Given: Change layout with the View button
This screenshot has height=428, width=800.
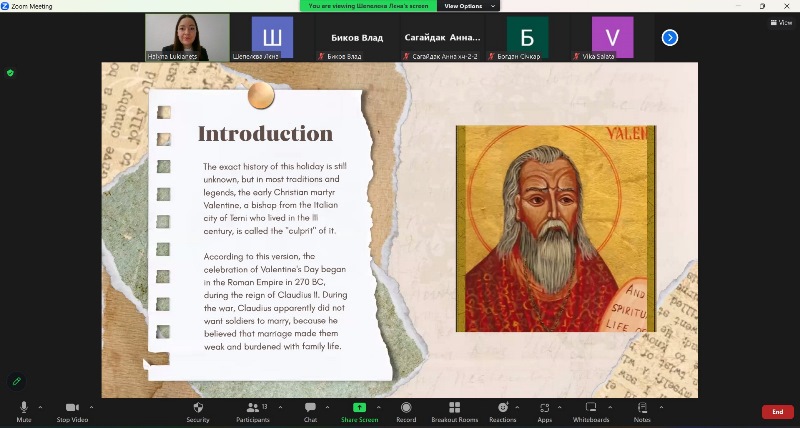Looking at the screenshot, I should click(781, 22).
